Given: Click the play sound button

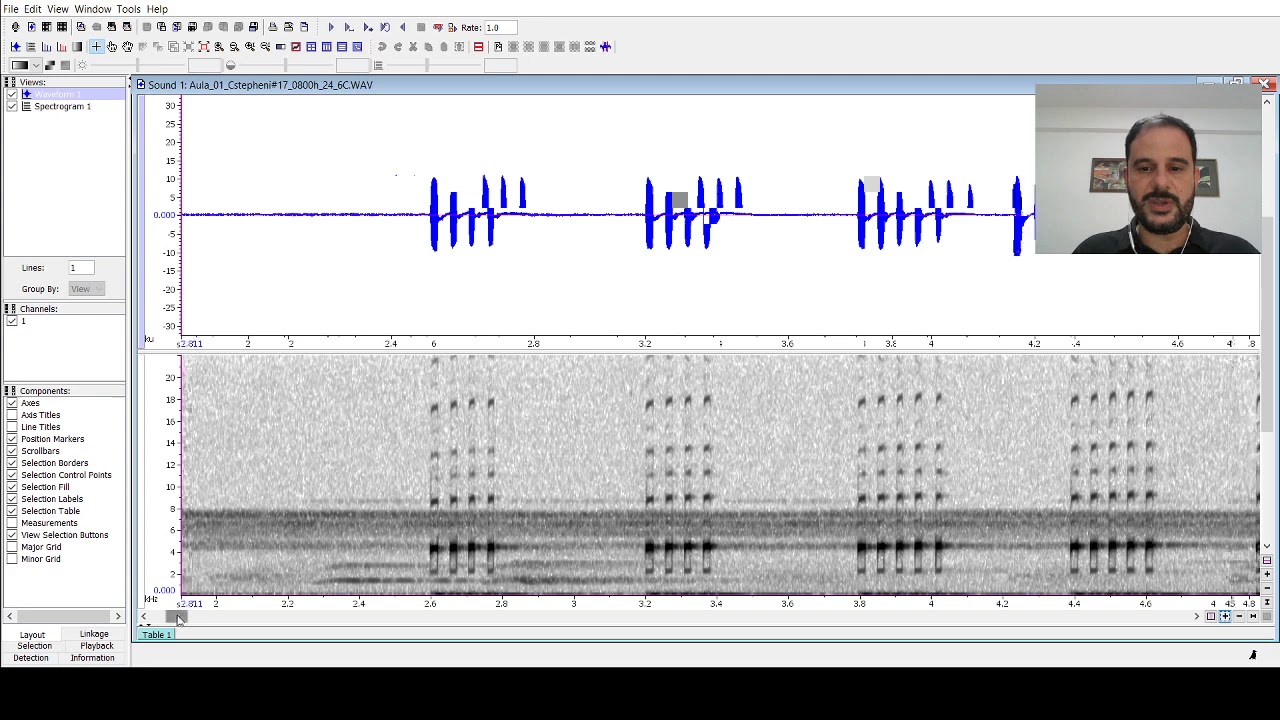Looking at the screenshot, I should 331,27.
